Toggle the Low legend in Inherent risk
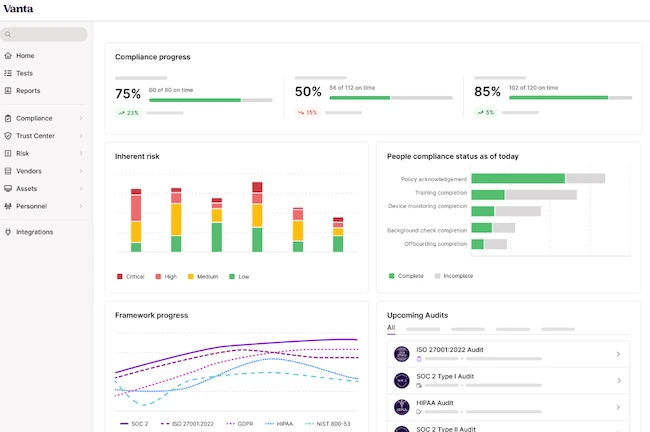Screen dimensions: 650x432 pos(239,277)
